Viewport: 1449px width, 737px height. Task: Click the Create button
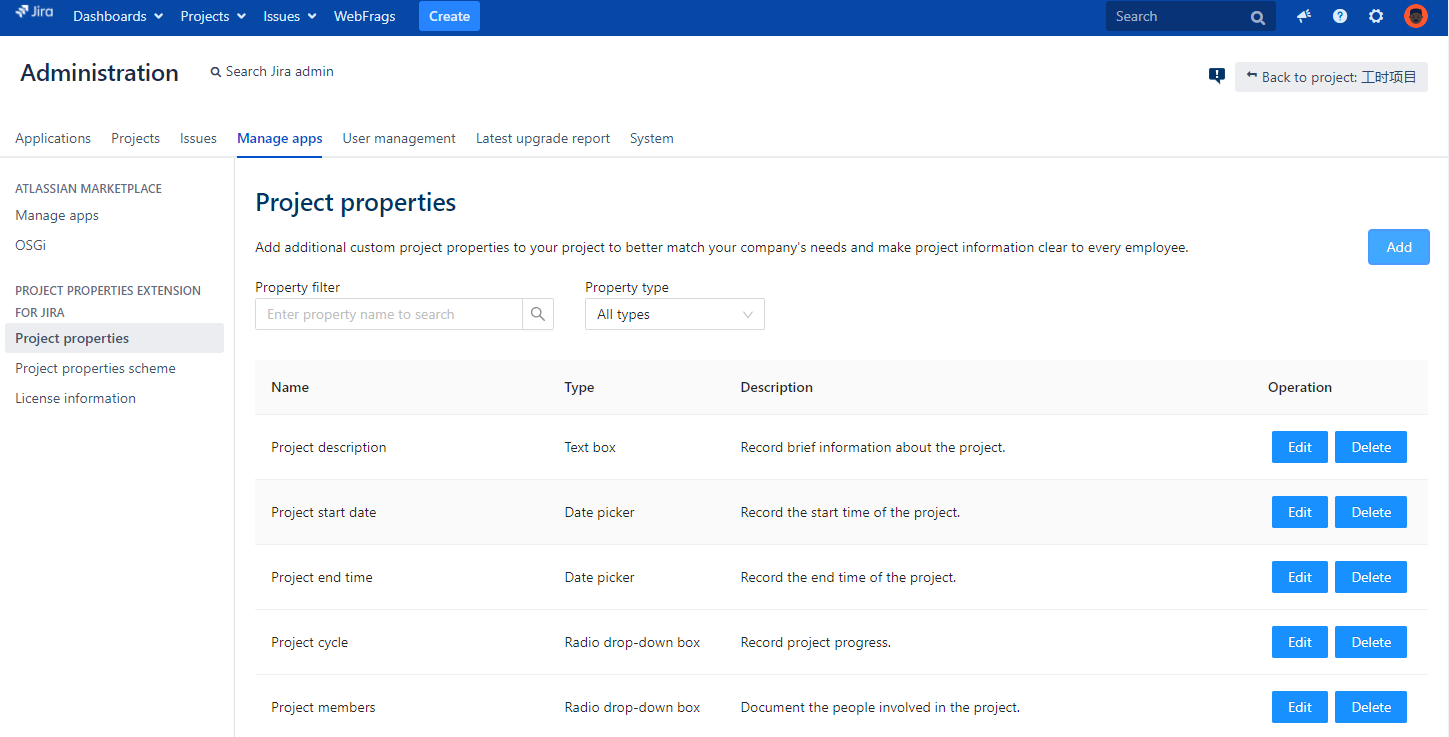click(449, 16)
